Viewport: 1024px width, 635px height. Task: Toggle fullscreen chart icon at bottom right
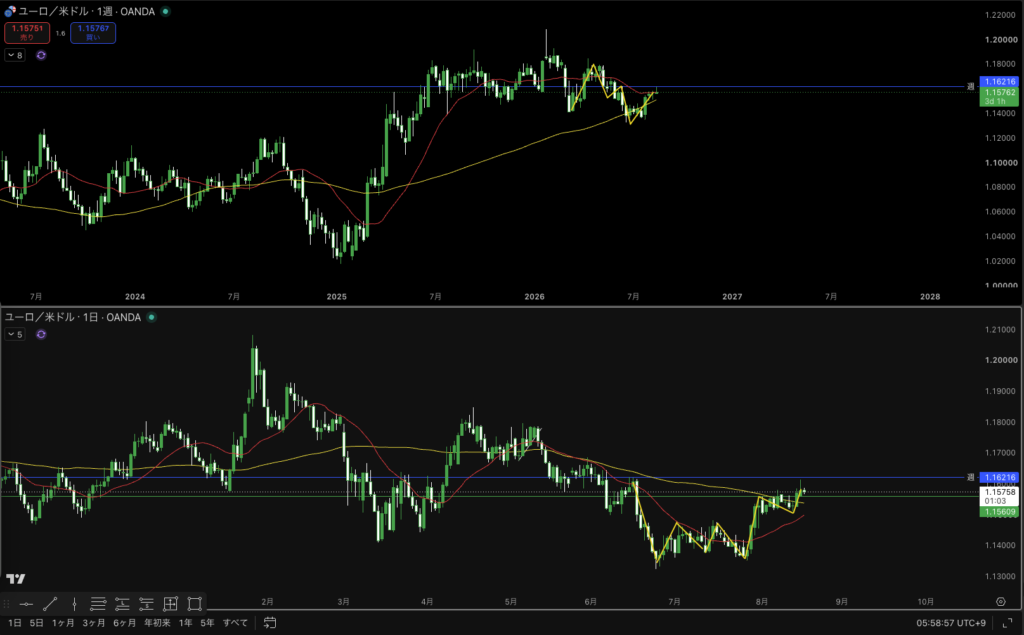point(1007,623)
